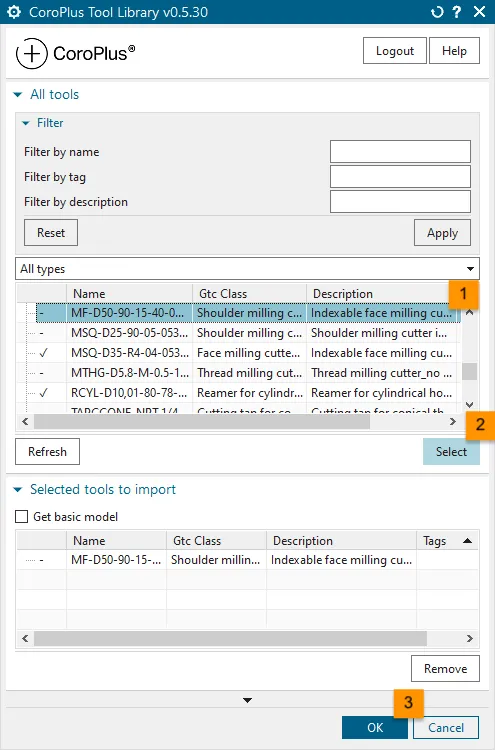The height and width of the screenshot is (750, 495).
Task: Sort the selected tools by the Name column
Action: point(116,540)
